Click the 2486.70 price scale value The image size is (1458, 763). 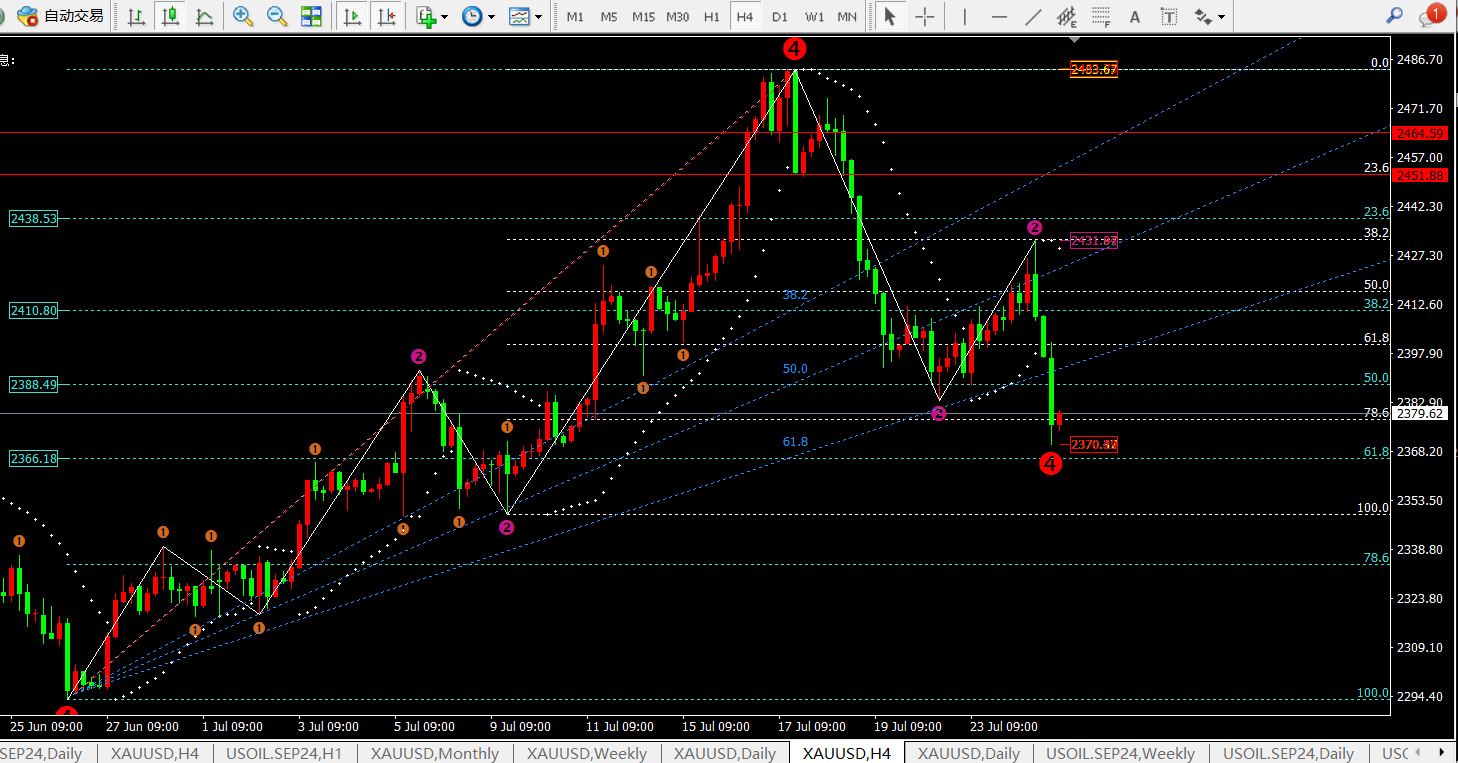(1420, 60)
